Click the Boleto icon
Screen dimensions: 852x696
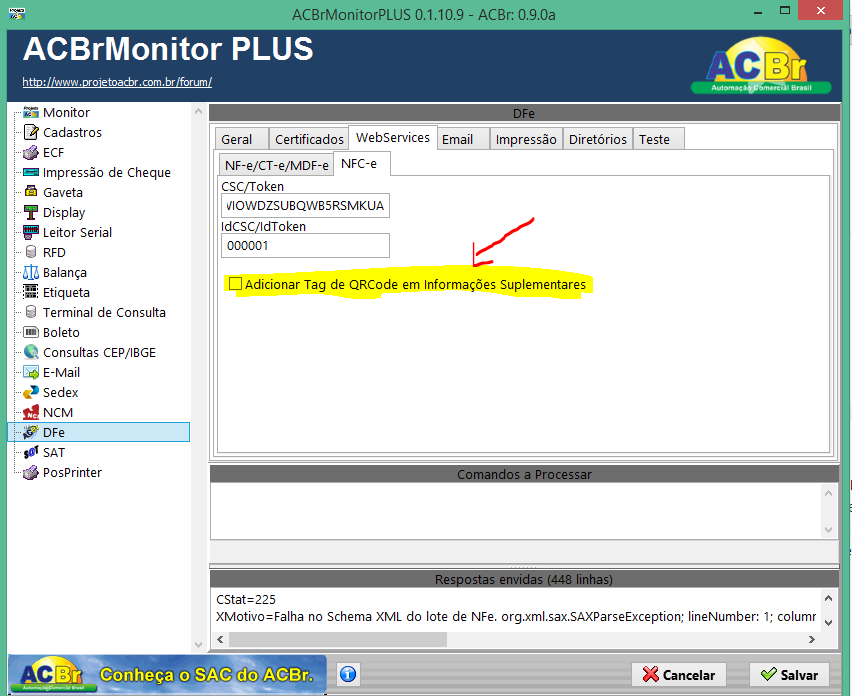click(31, 332)
